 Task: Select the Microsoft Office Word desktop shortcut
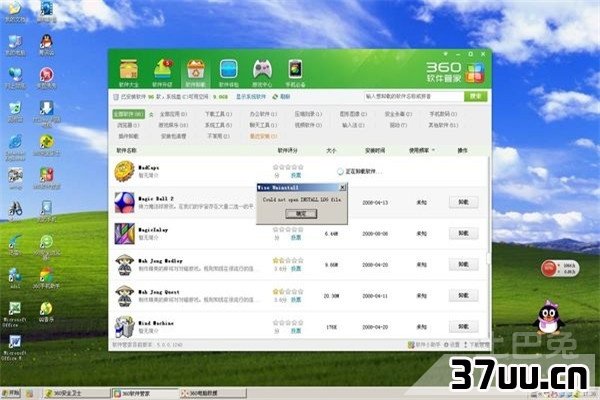pos(15,348)
